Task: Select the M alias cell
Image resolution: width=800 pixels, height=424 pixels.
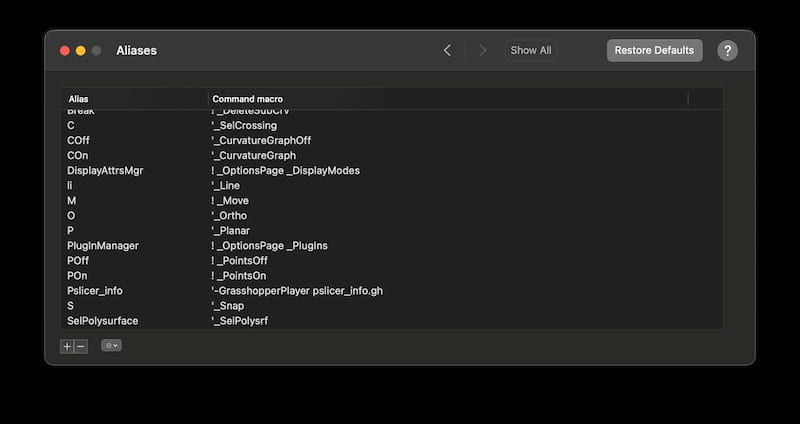Action: [71, 201]
